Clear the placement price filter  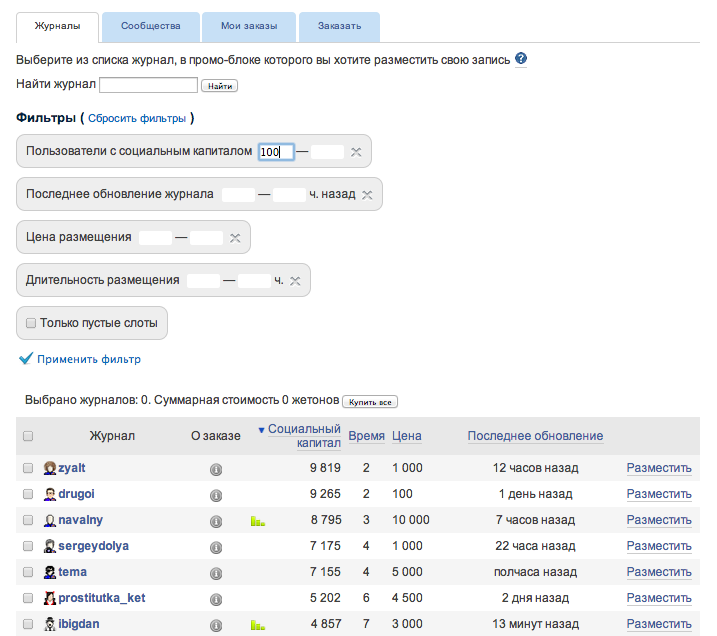[235, 238]
